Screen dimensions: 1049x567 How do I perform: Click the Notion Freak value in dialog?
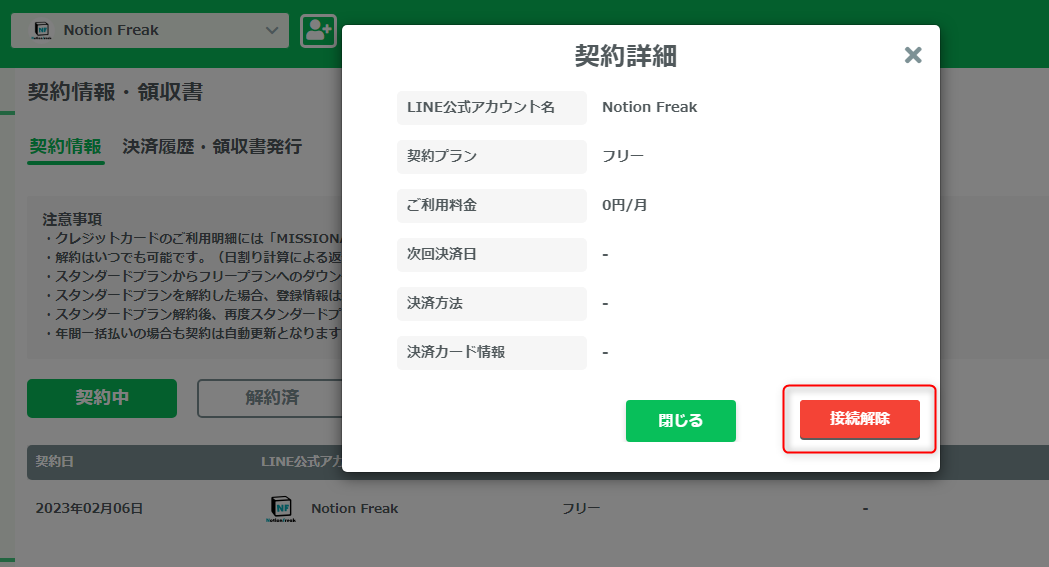pyautogui.click(x=649, y=107)
